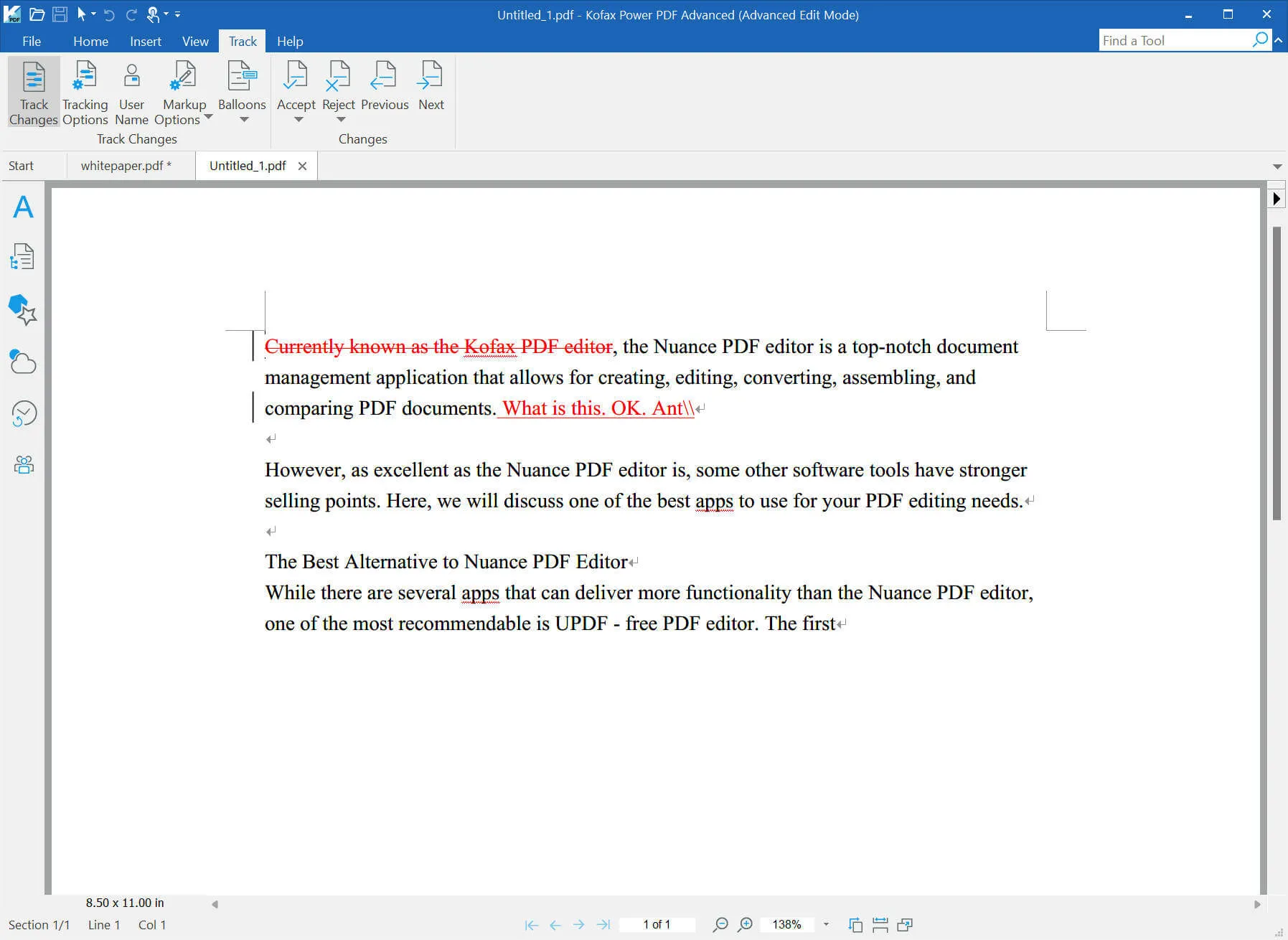Image resolution: width=1288 pixels, height=940 pixels.
Task: Switch to the whitepaper.pdf document tab
Action: coord(126,166)
